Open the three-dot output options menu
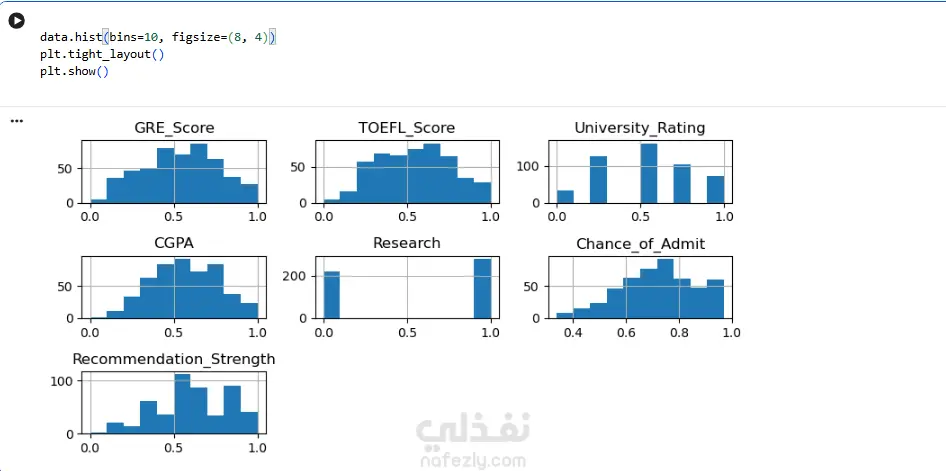The image size is (946, 471). point(16,121)
